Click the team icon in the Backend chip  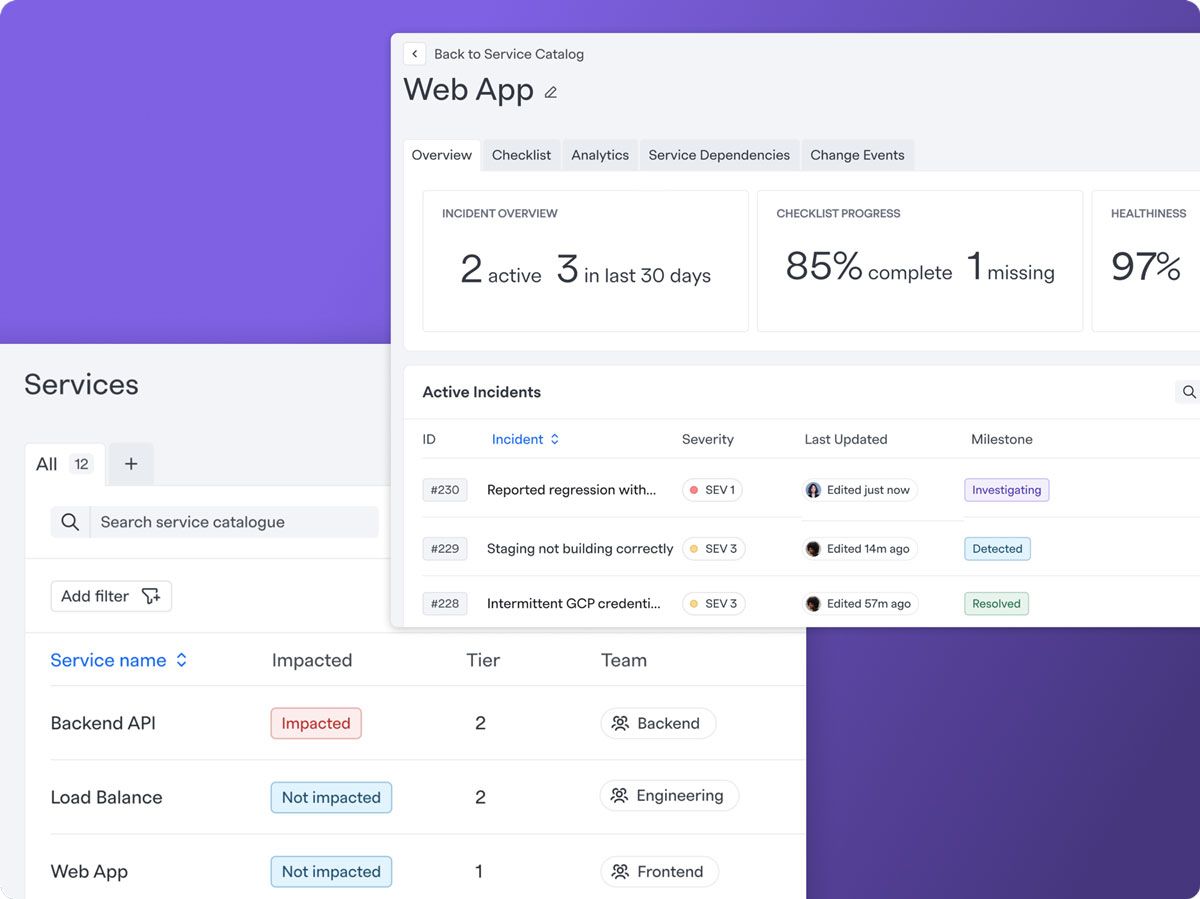pyautogui.click(x=620, y=723)
